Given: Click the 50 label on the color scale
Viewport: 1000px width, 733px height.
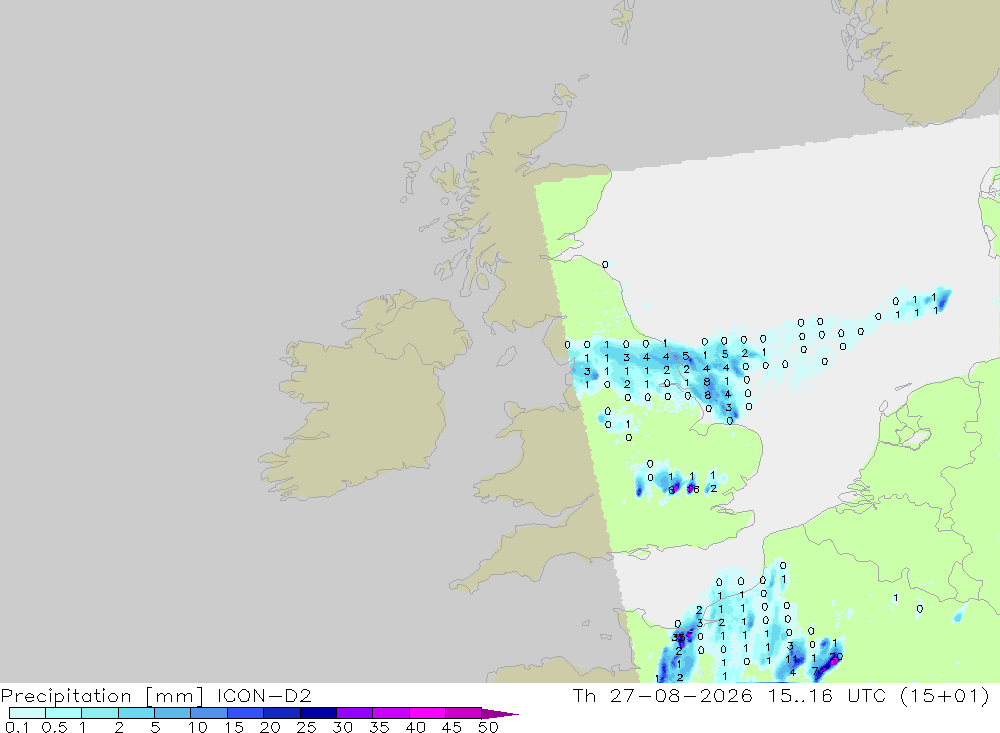Looking at the screenshot, I should pos(488,727).
